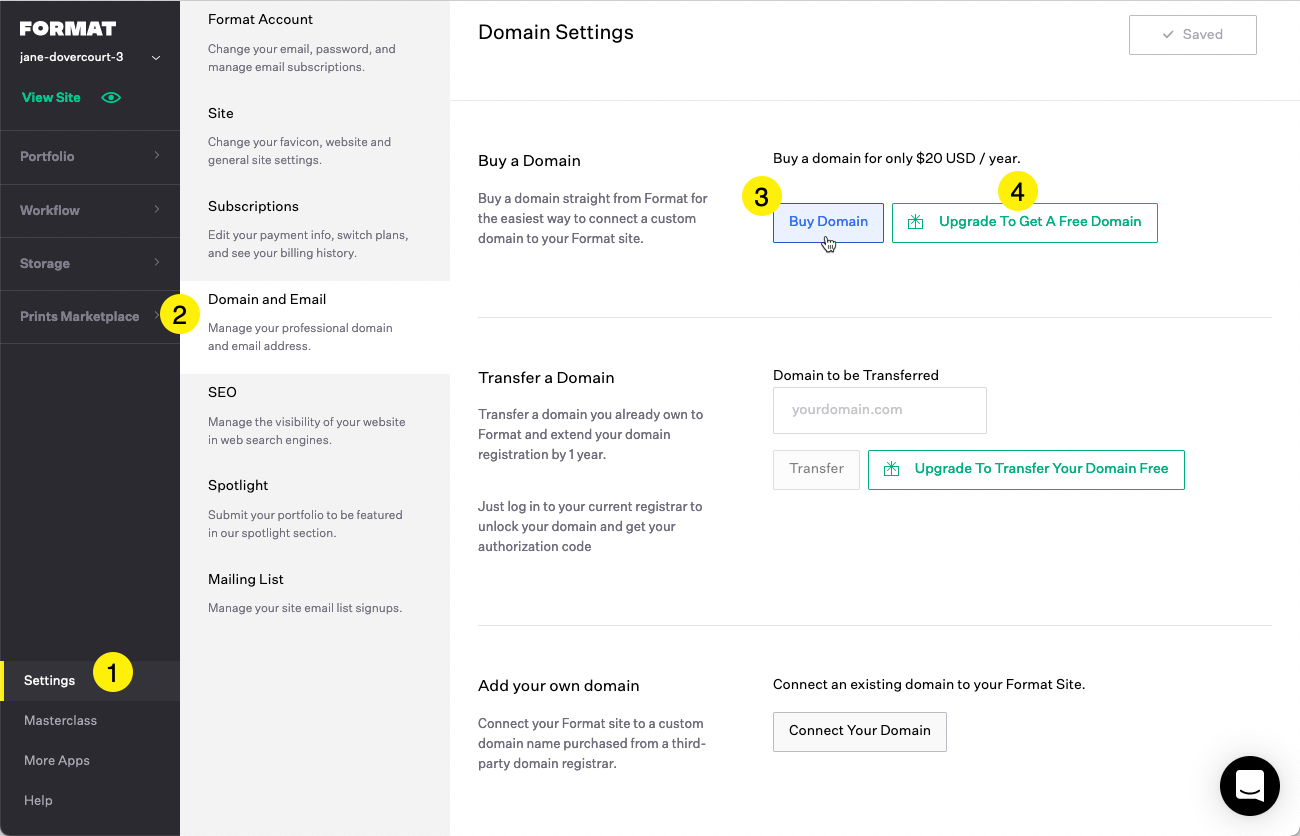Open Masterclass from sidebar

point(60,721)
